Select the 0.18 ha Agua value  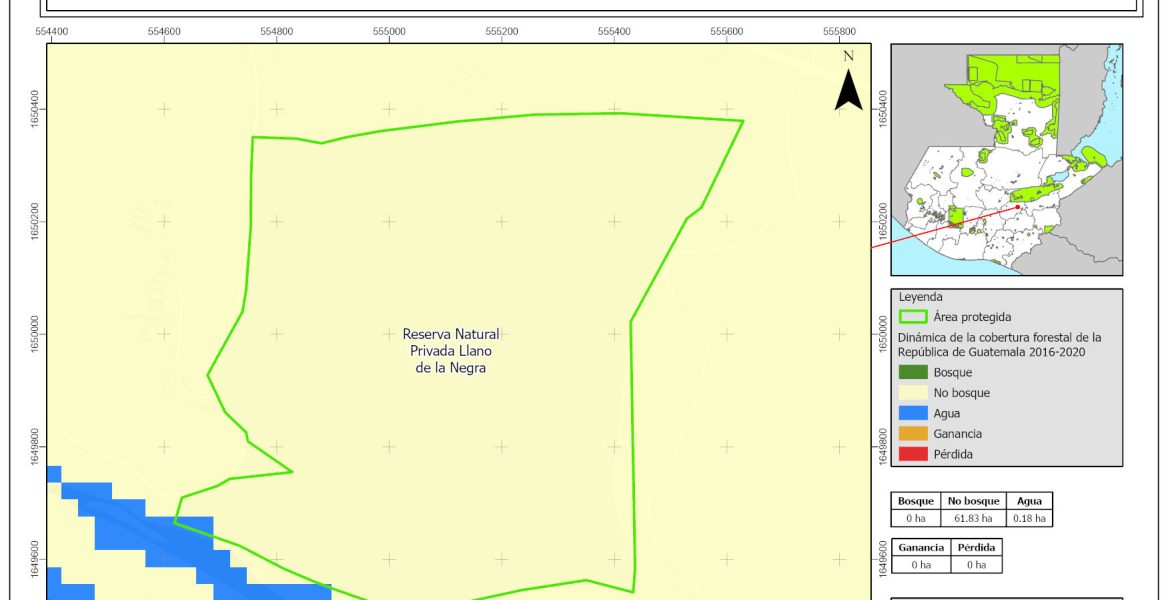click(1029, 518)
